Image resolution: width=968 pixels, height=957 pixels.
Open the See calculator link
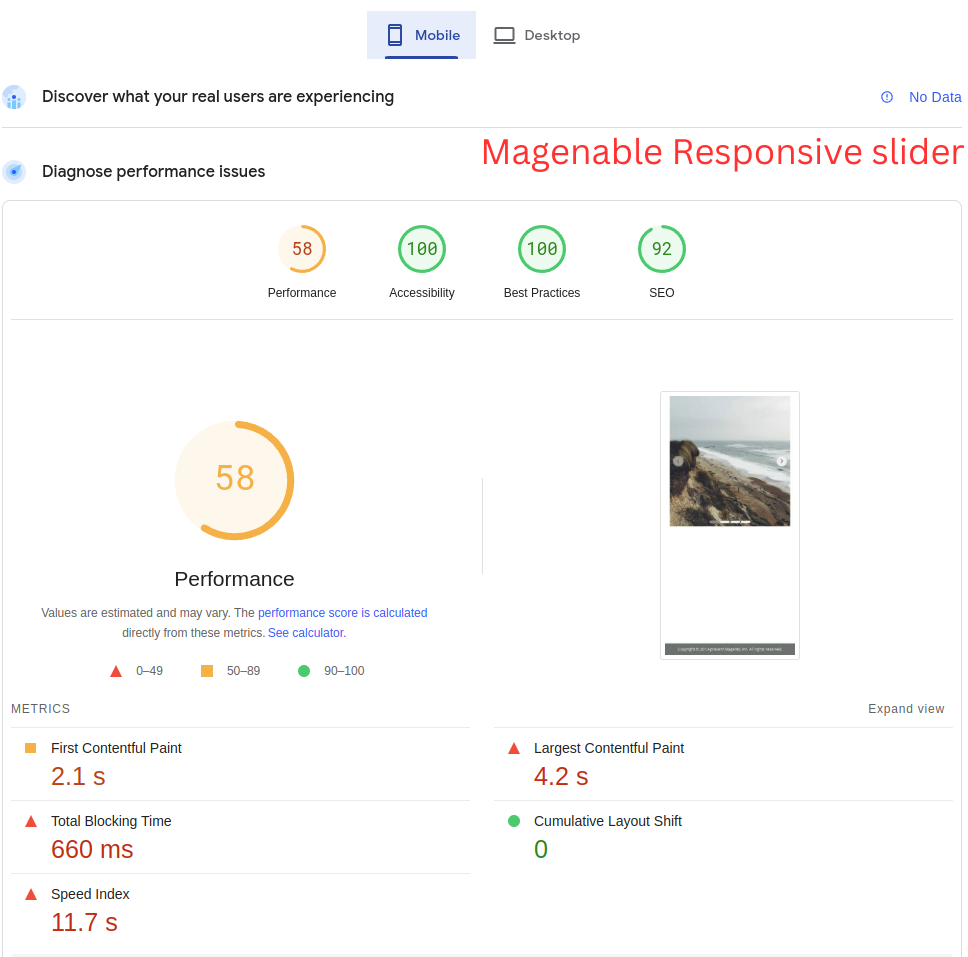coord(307,632)
